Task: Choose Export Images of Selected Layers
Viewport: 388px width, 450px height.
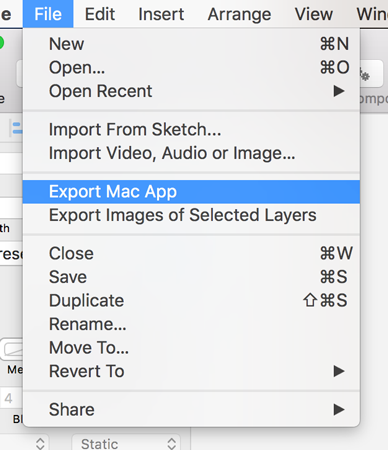Action: pos(191,215)
